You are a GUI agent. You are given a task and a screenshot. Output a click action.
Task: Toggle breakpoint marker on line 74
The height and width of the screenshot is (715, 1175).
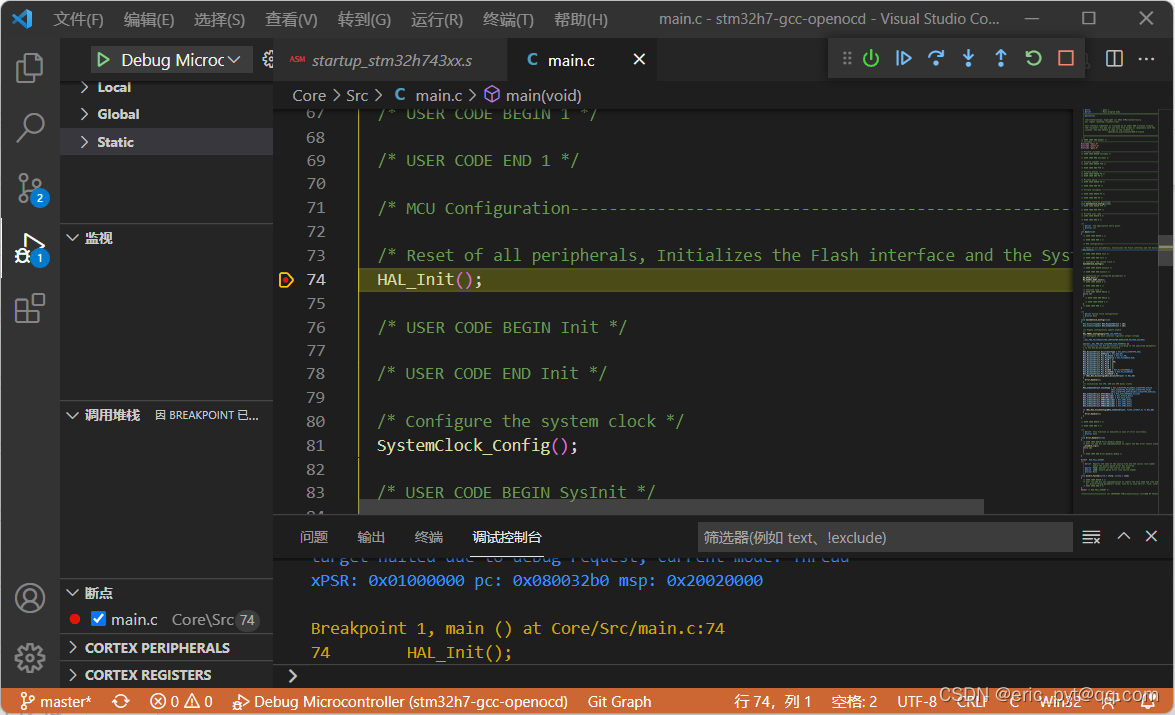click(x=286, y=280)
